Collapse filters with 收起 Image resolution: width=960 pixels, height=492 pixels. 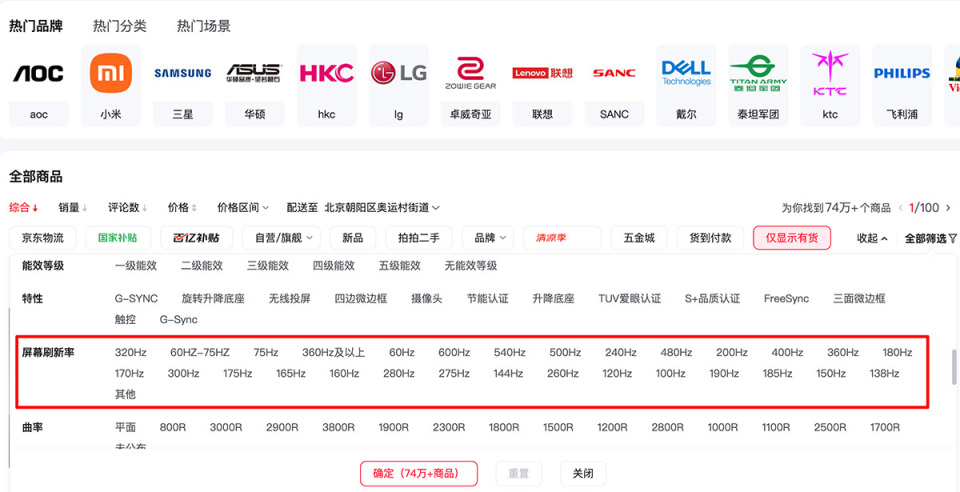(872, 239)
